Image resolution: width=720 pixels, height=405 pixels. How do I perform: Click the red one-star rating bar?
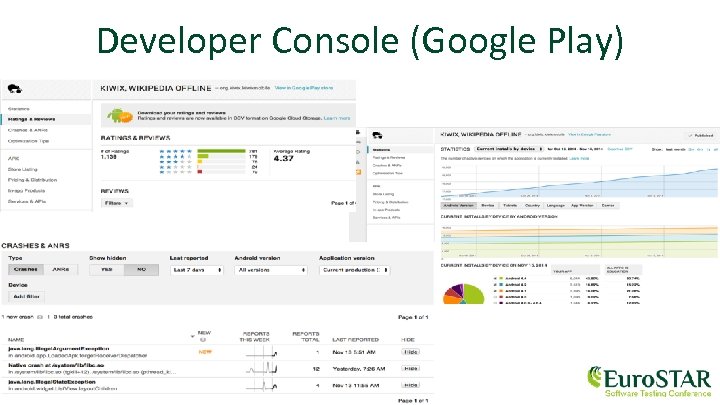click(x=200, y=172)
